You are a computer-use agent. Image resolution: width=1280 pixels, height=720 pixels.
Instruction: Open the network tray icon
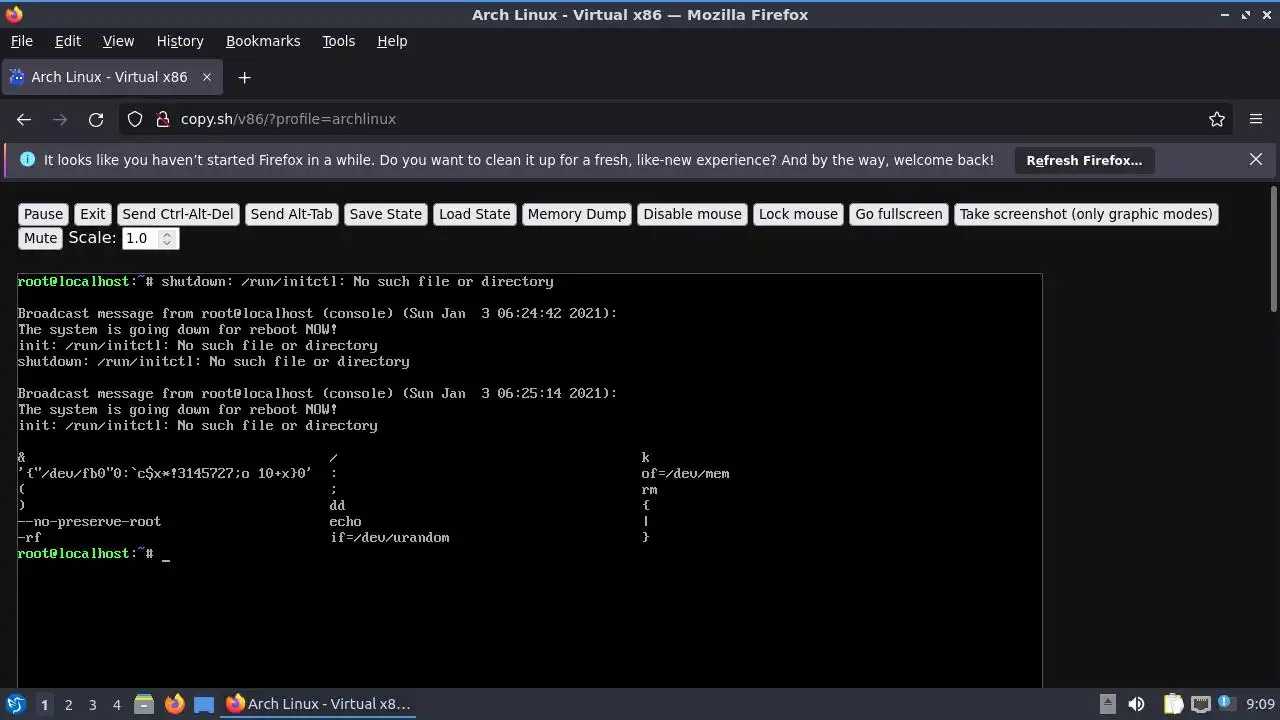1201,704
